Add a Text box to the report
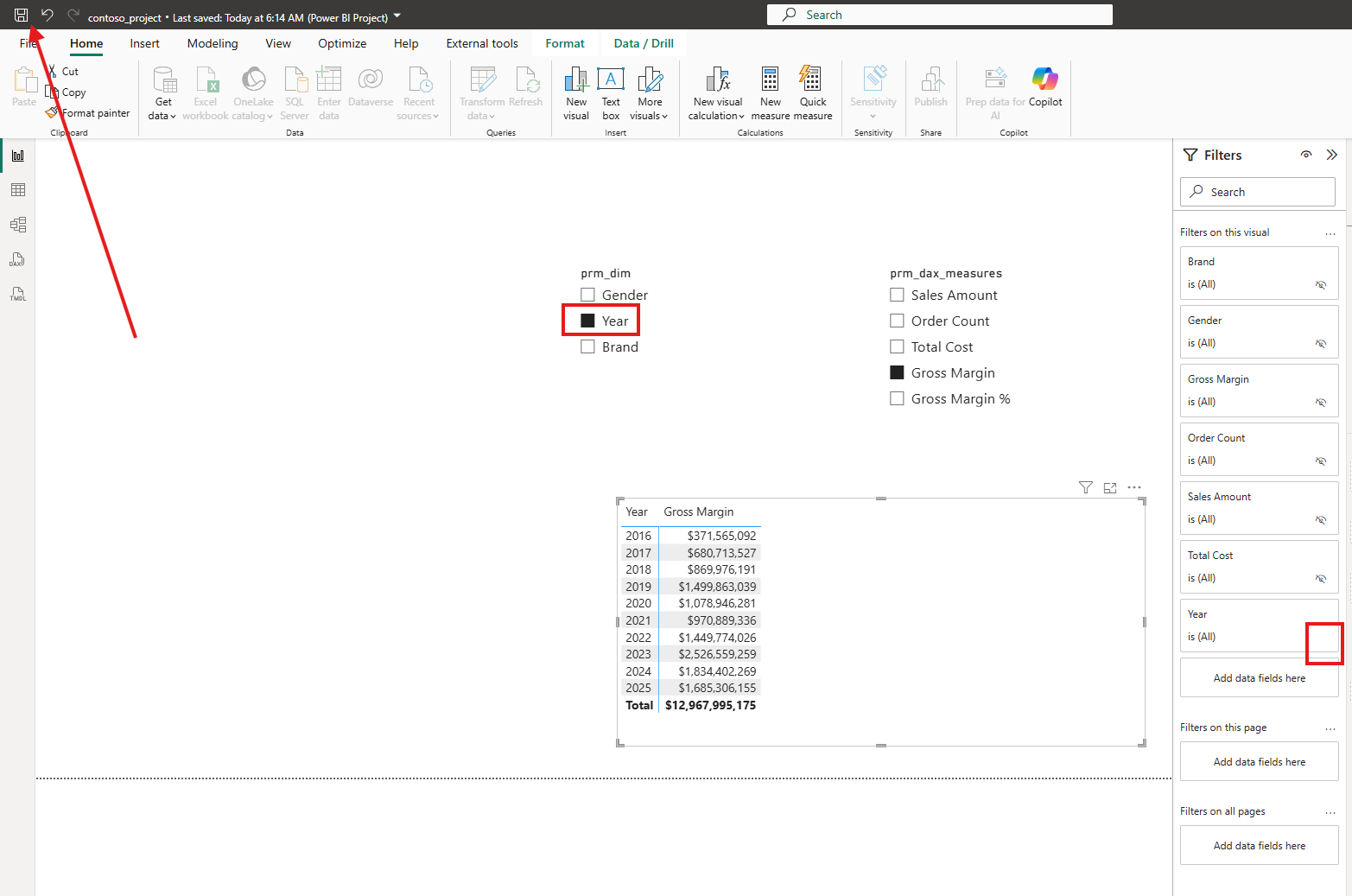This screenshot has height=896, width=1352. click(x=611, y=93)
